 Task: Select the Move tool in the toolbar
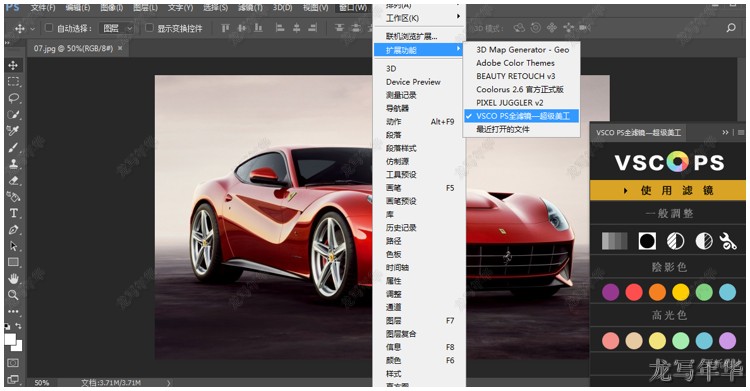tap(13, 65)
